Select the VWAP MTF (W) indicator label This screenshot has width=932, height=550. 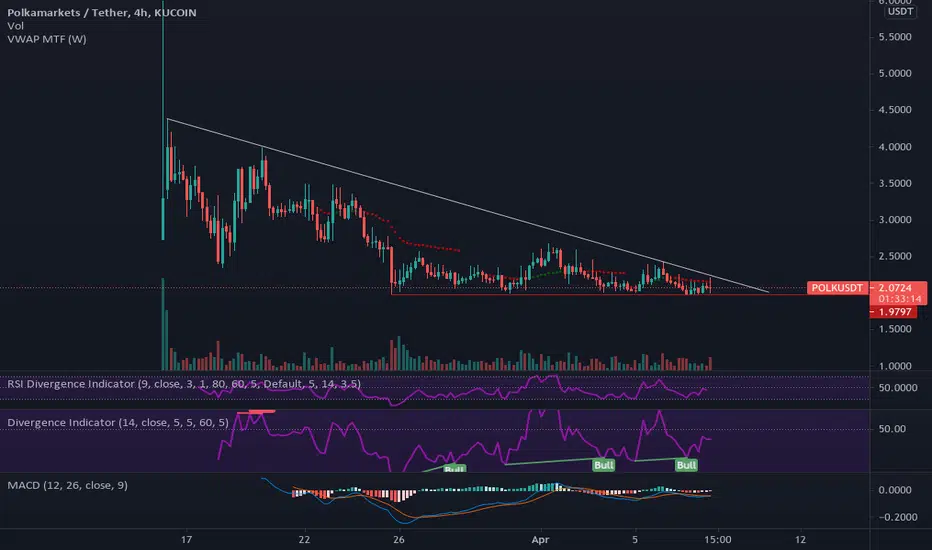click(x=47, y=39)
